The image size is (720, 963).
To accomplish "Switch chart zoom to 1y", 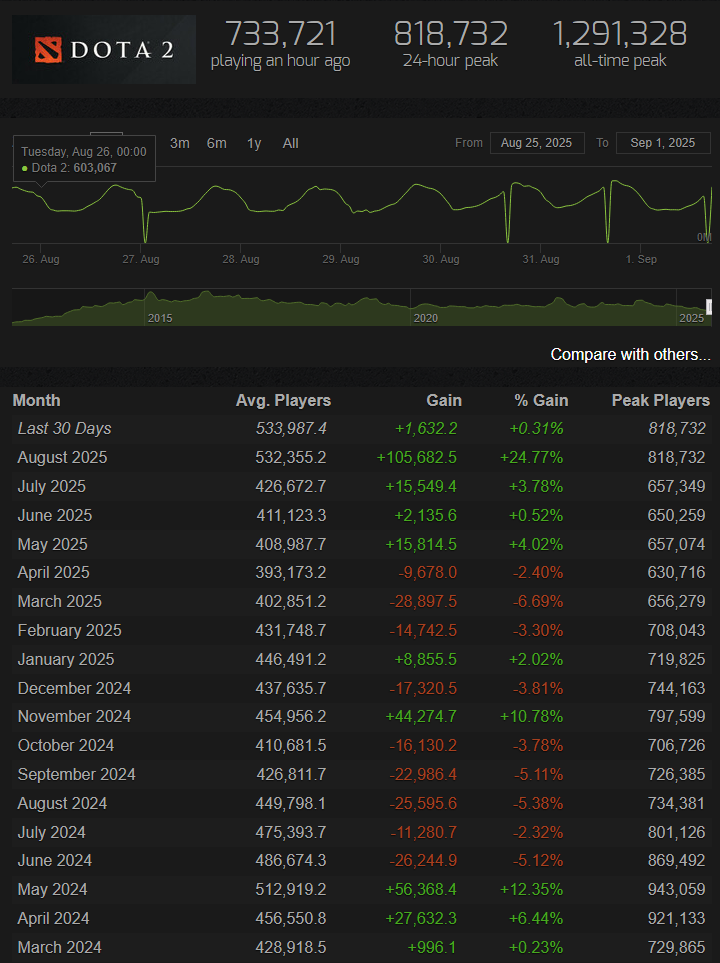I will (x=254, y=143).
